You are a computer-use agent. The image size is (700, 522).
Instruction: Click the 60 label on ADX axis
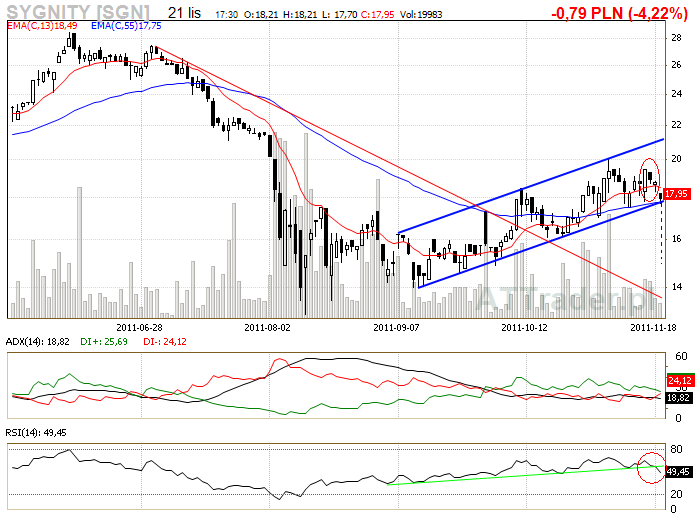click(x=681, y=356)
